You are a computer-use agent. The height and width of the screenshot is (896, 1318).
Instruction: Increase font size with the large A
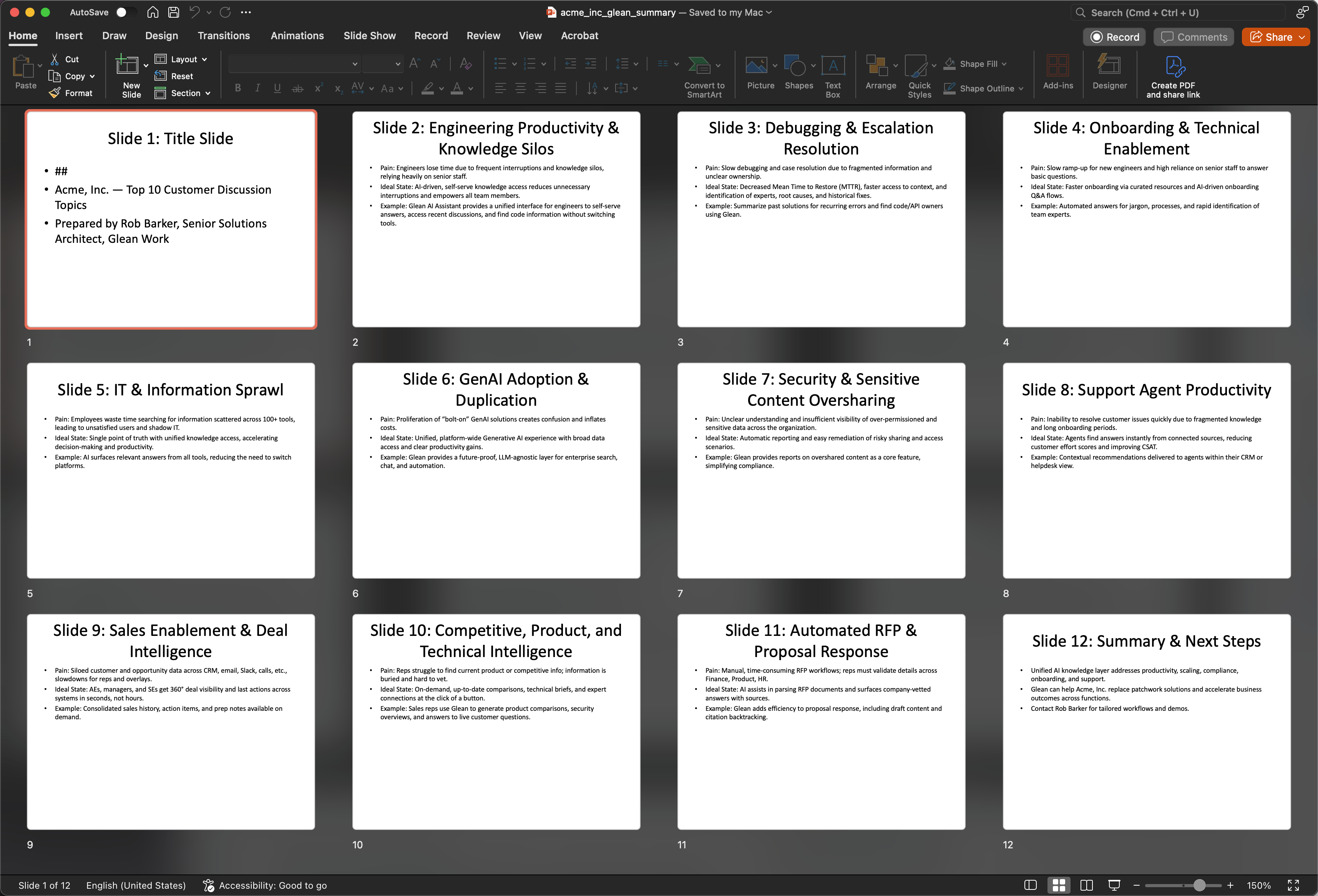point(415,63)
